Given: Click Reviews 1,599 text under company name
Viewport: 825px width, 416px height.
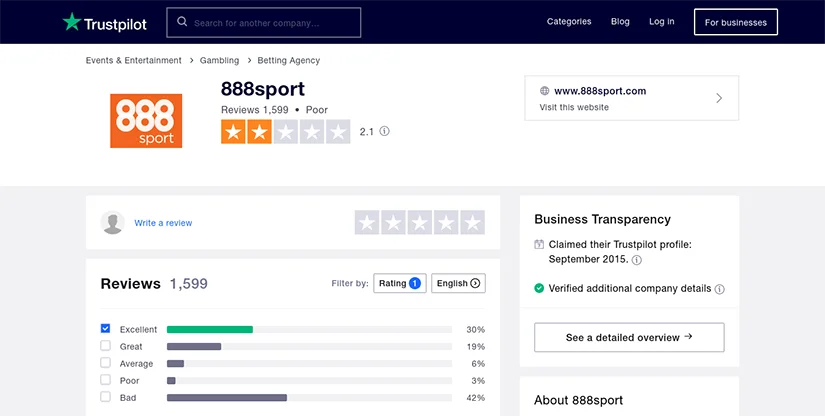Looking at the screenshot, I should point(255,110).
